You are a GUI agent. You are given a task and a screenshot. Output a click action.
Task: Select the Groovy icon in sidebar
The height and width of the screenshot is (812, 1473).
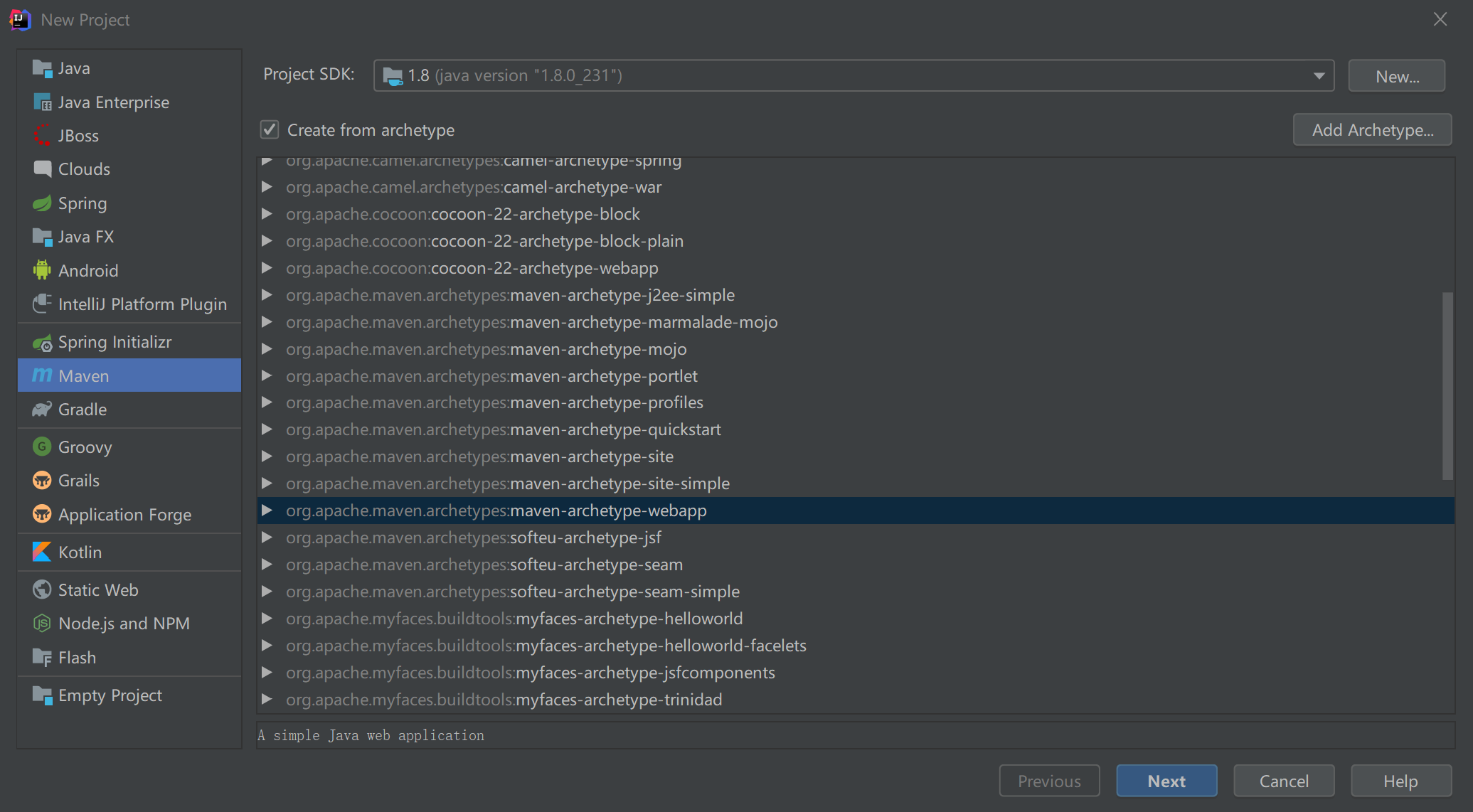click(x=42, y=447)
